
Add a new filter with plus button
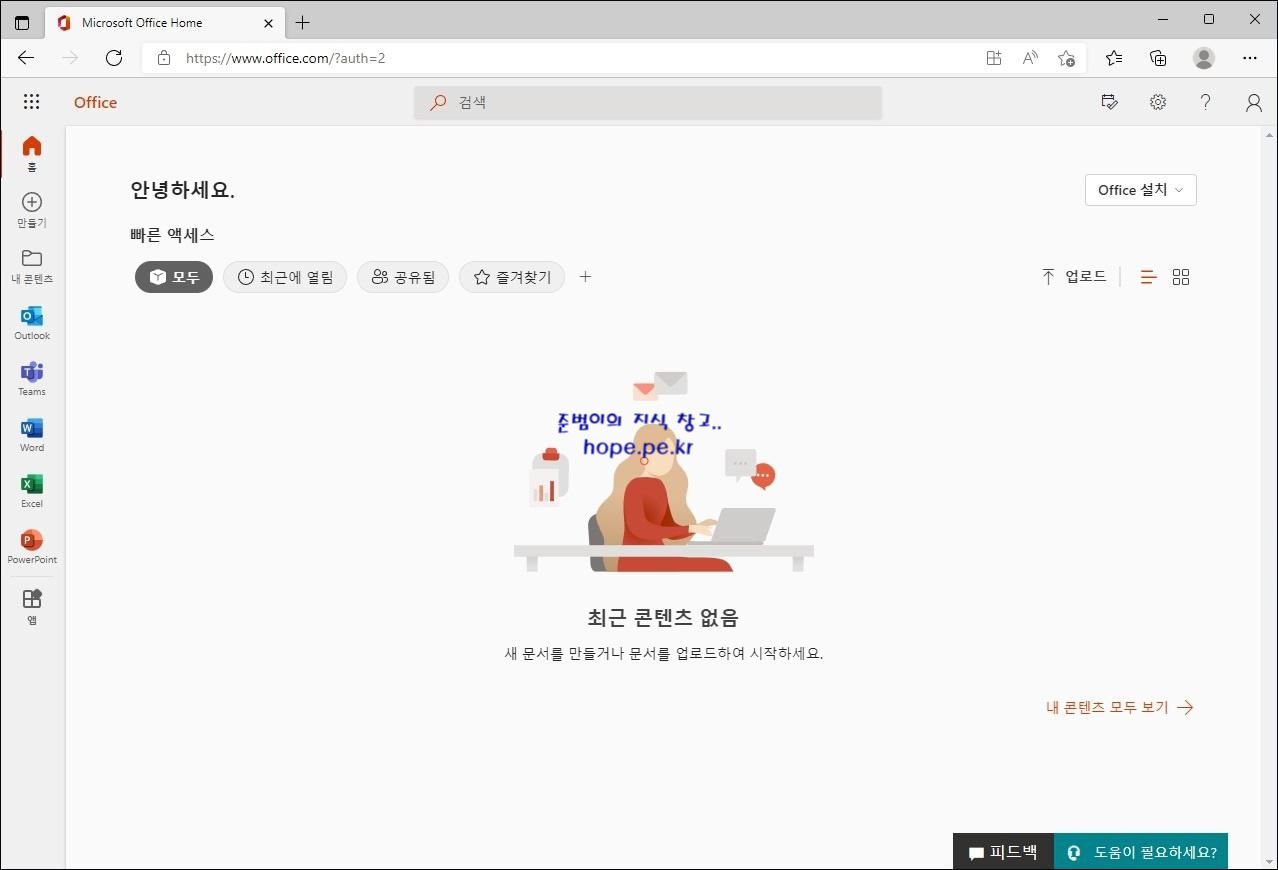pyautogui.click(x=586, y=277)
